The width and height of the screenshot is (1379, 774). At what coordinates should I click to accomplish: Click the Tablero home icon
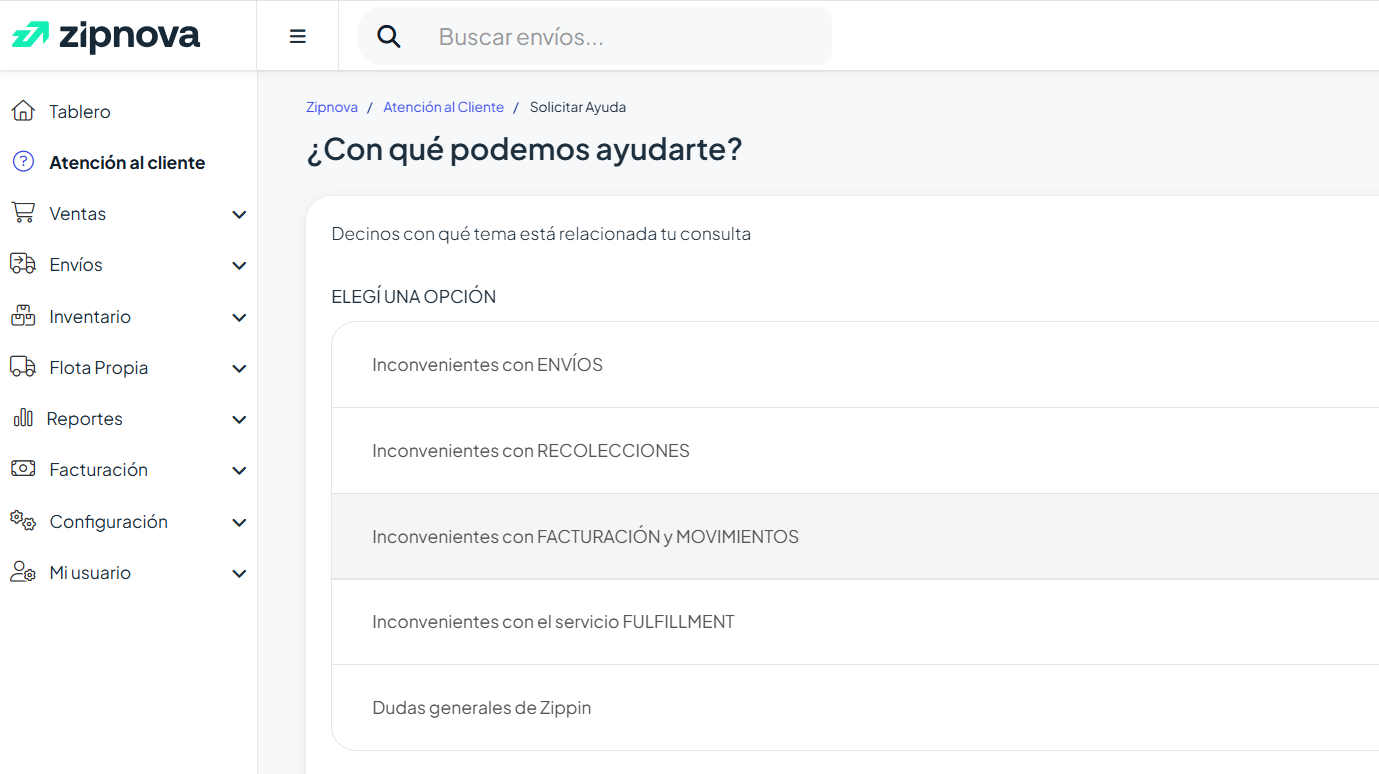[x=23, y=111]
